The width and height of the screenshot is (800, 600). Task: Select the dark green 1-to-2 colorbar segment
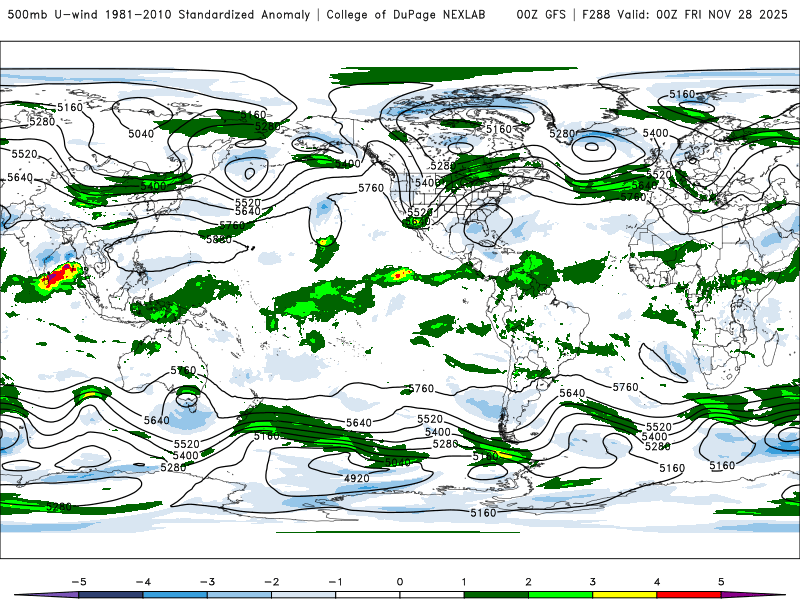496,595
